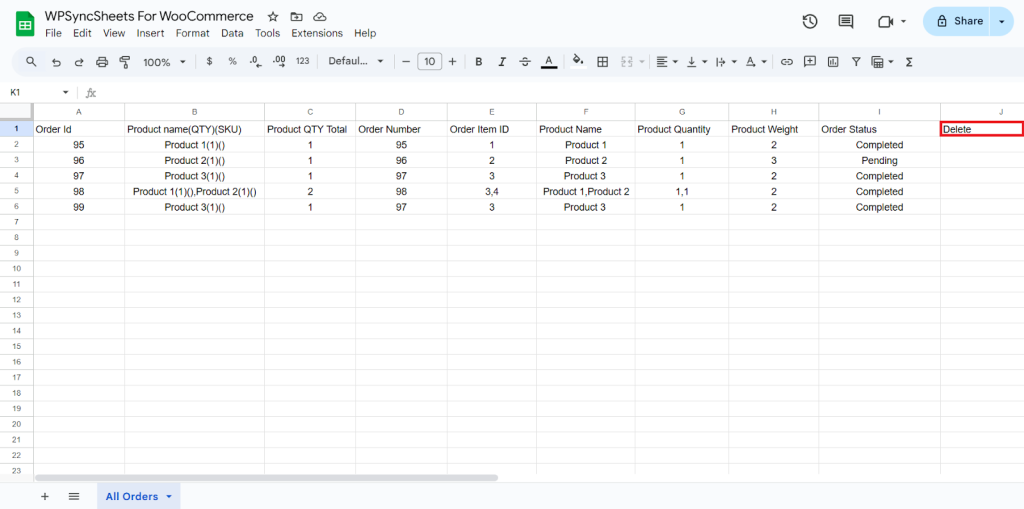1024x509 pixels.
Task: Open meeting options dropdown arrow
Action: (x=903, y=22)
